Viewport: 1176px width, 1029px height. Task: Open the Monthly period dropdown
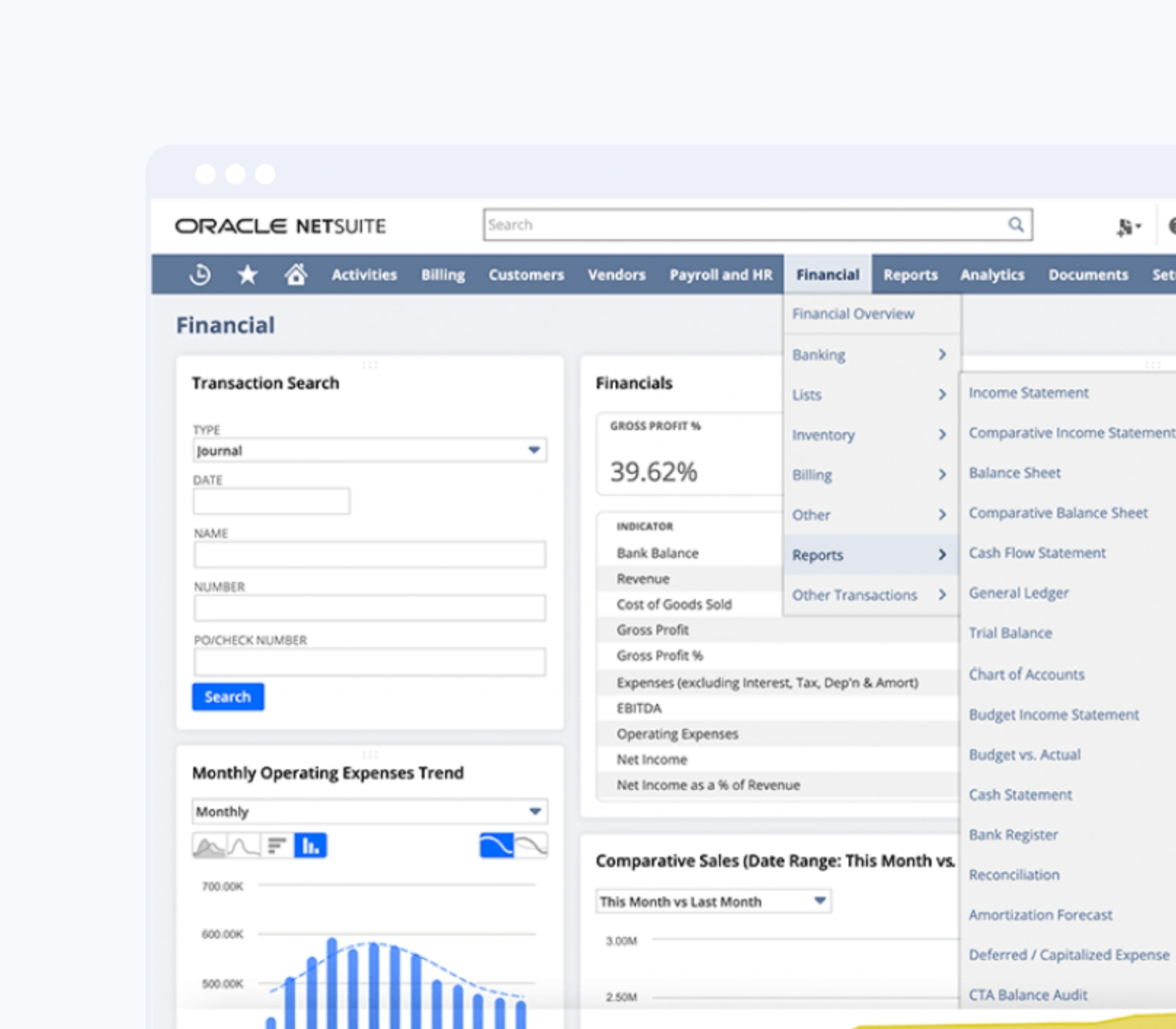click(370, 811)
